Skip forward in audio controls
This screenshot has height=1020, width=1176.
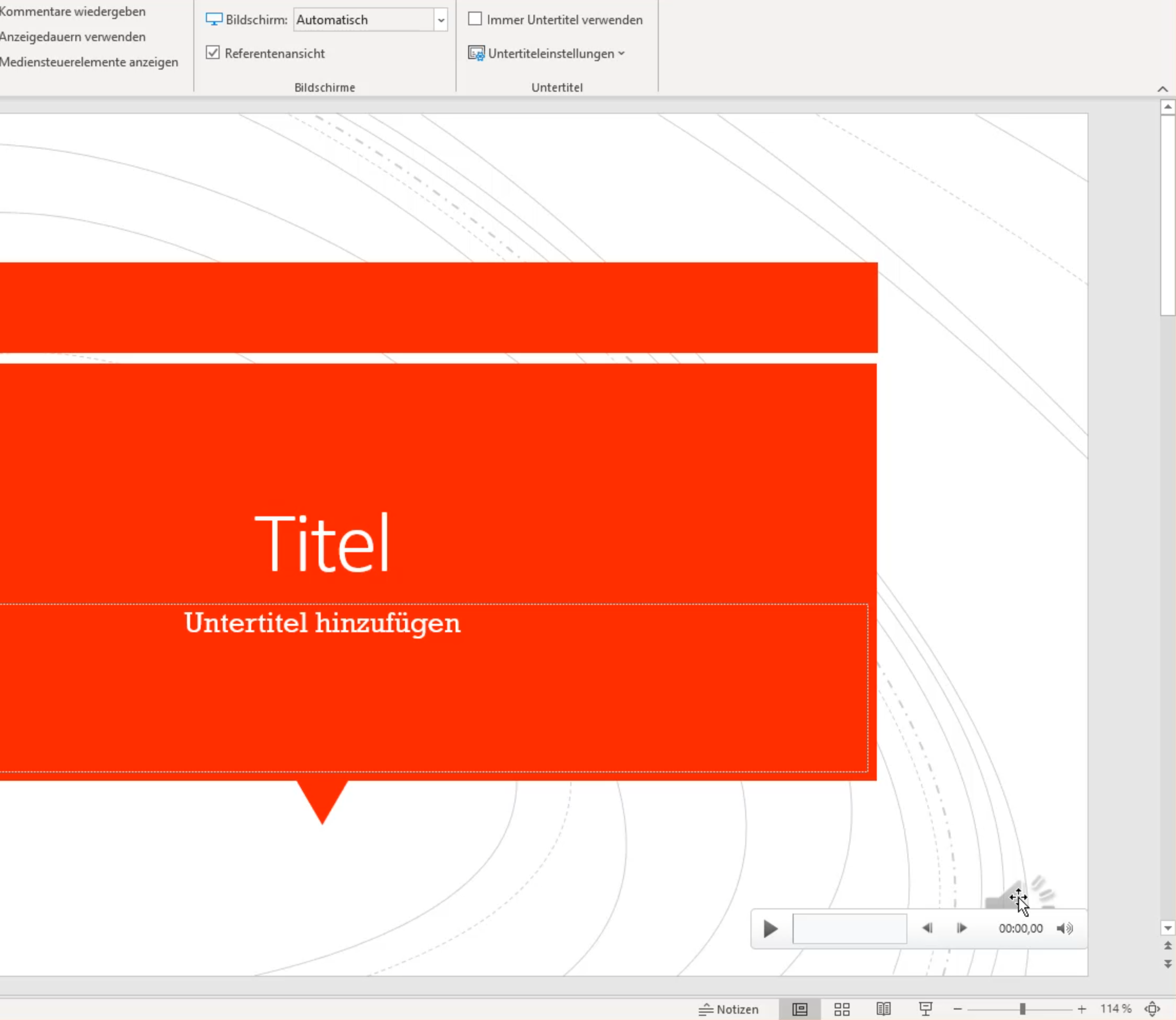tap(962, 928)
